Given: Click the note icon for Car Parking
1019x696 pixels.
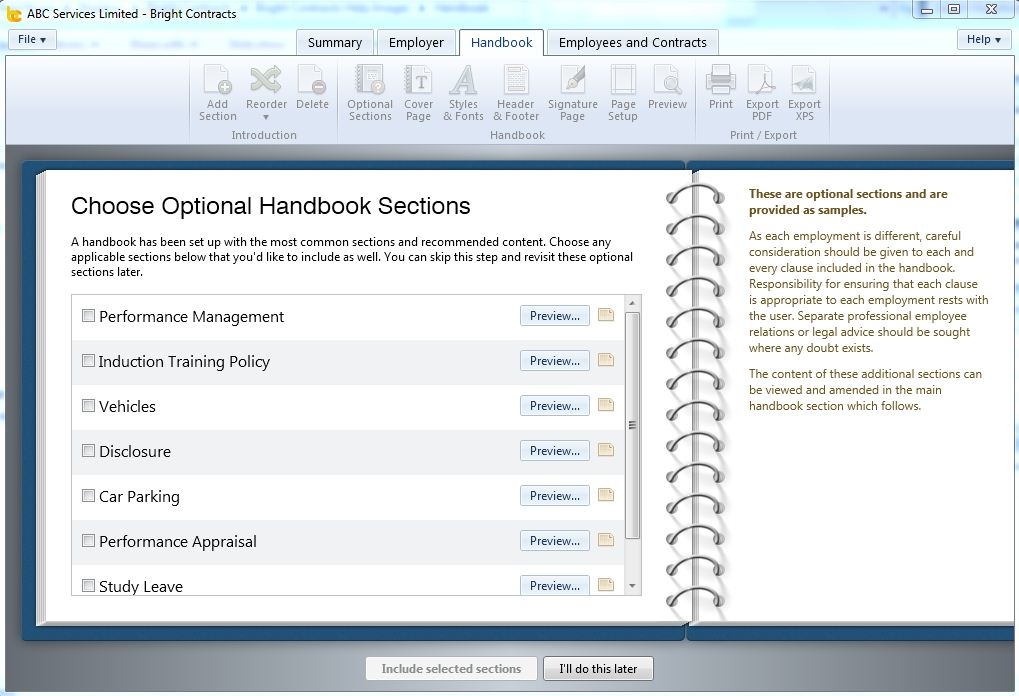Looking at the screenshot, I should click(x=606, y=495).
